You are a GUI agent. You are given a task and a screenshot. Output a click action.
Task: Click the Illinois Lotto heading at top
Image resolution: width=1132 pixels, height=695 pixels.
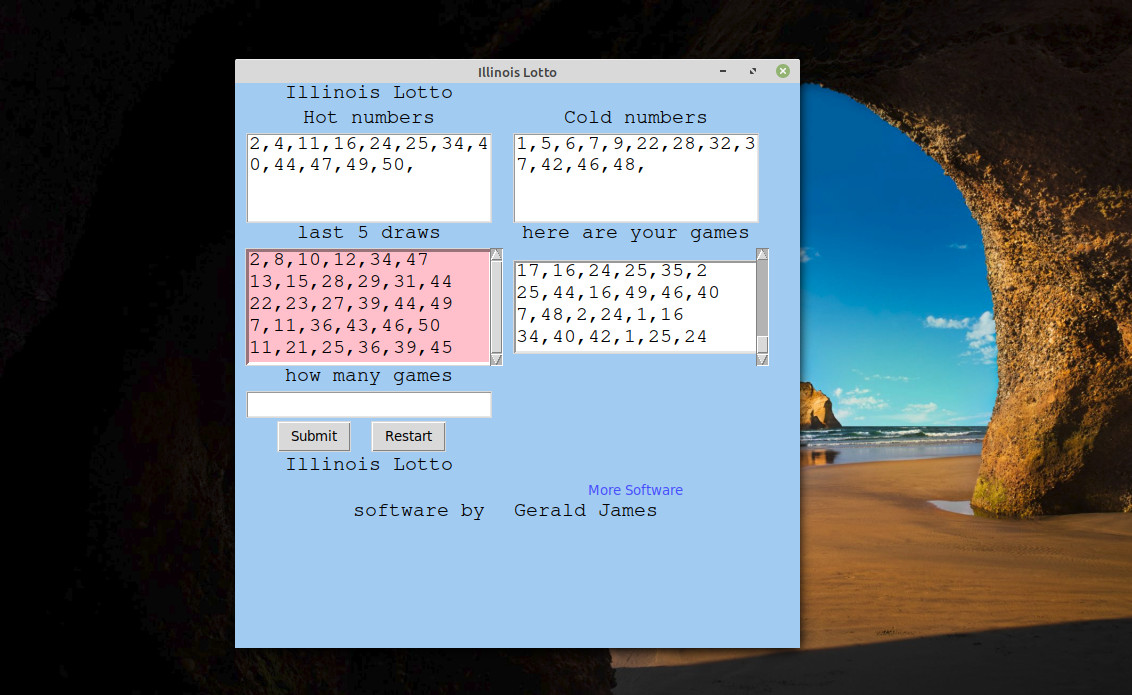tap(369, 92)
